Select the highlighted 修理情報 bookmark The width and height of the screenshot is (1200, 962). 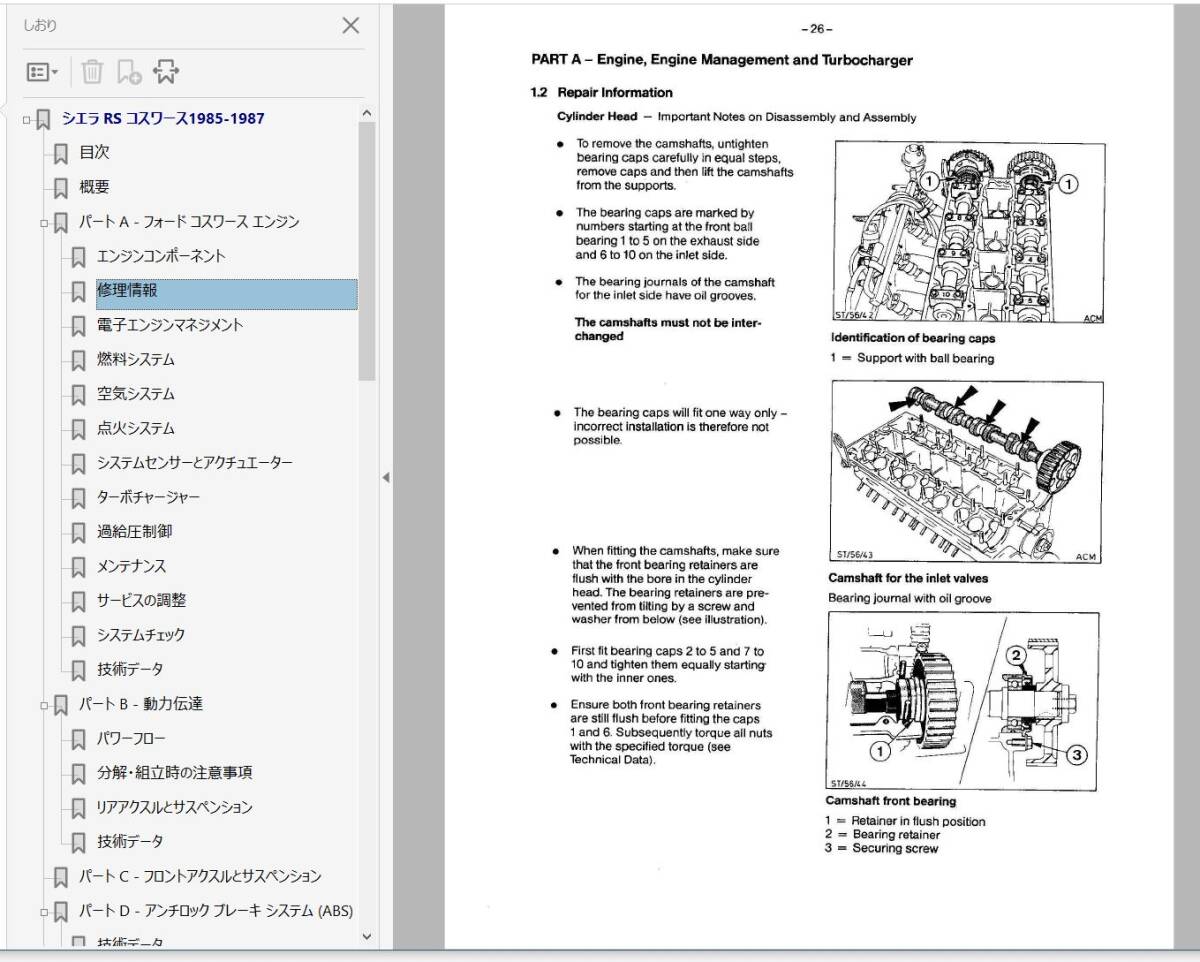pyautogui.click(x=226, y=294)
